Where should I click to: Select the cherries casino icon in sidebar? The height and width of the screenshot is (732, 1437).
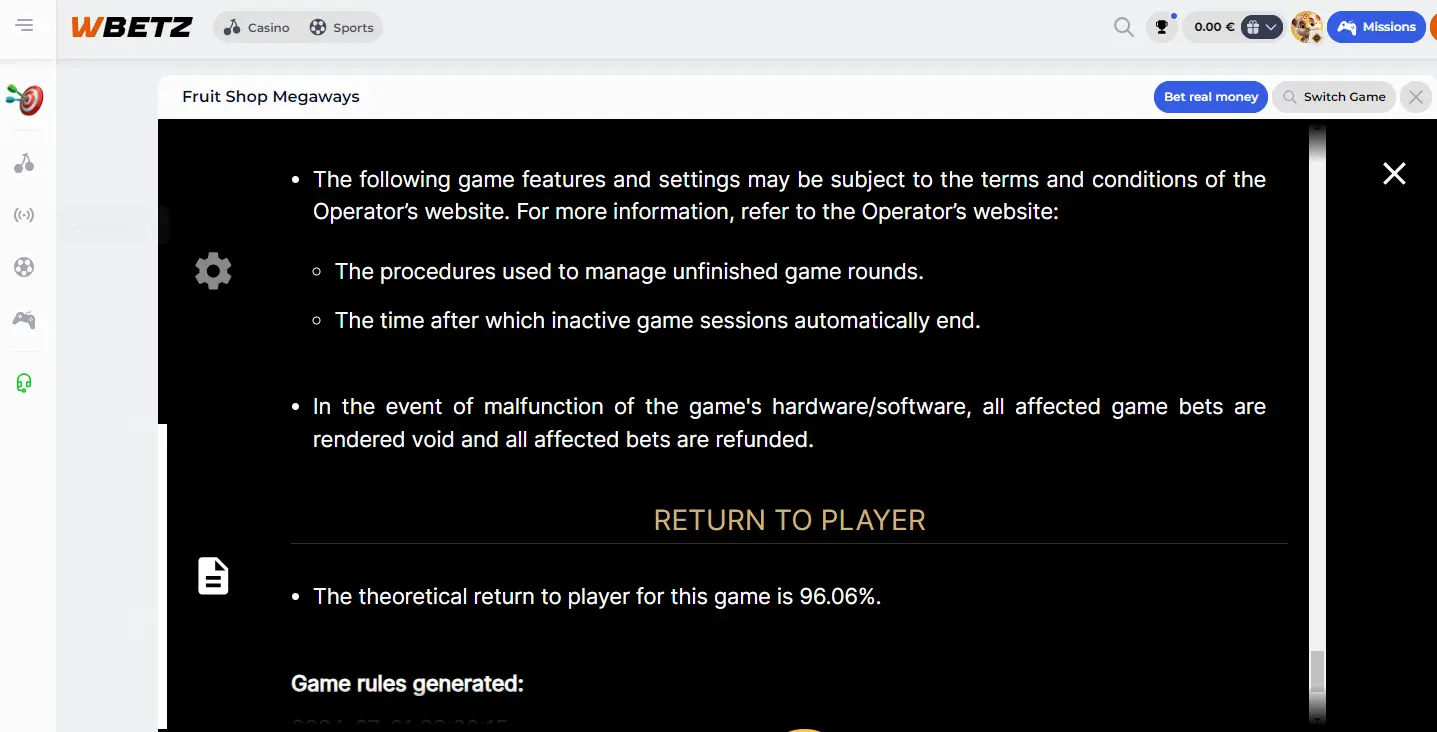coord(25,163)
